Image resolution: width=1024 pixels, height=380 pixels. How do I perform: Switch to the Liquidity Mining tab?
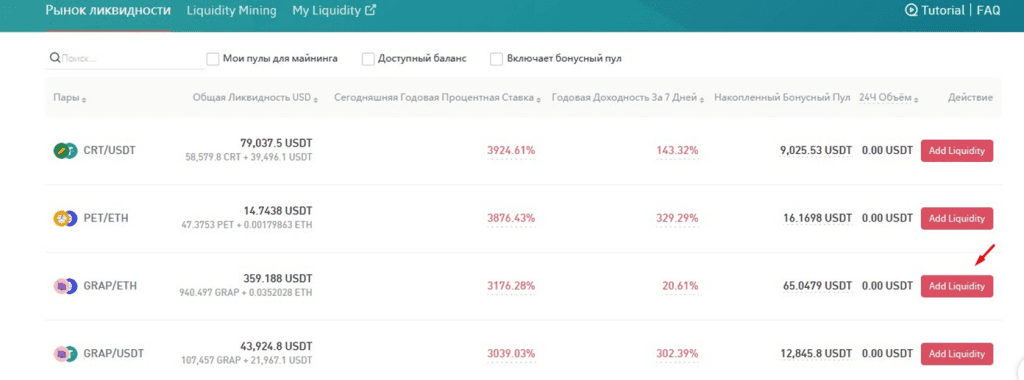(231, 10)
